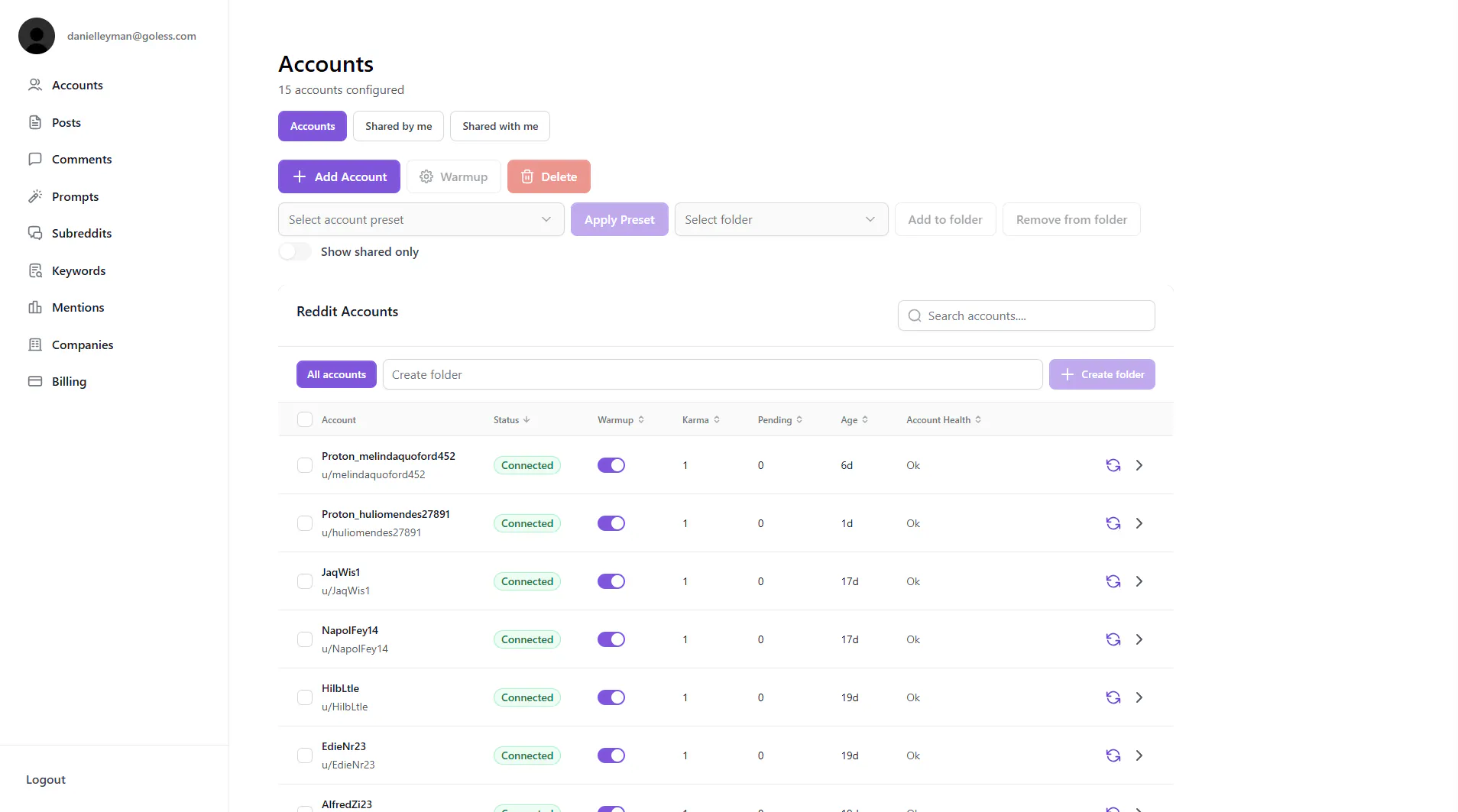Tick the NapolFey14 row checkbox

(x=305, y=639)
